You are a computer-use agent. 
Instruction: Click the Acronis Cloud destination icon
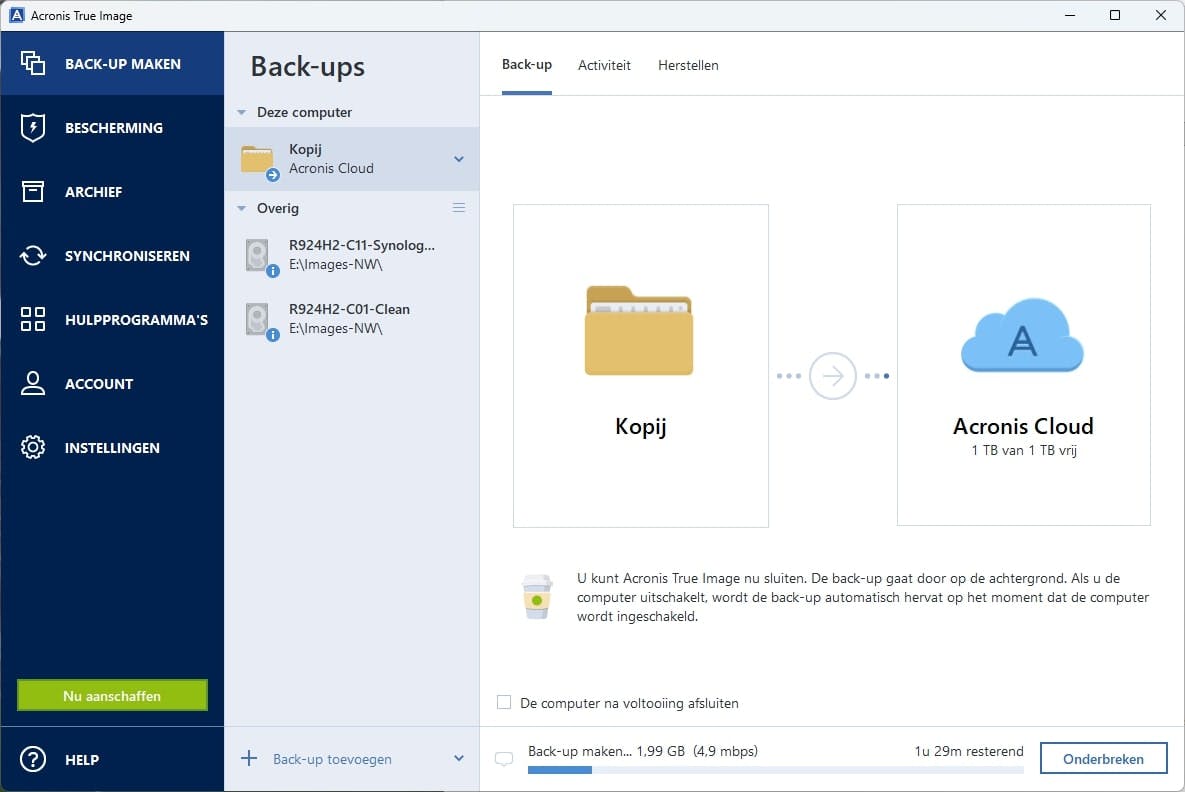(1023, 334)
